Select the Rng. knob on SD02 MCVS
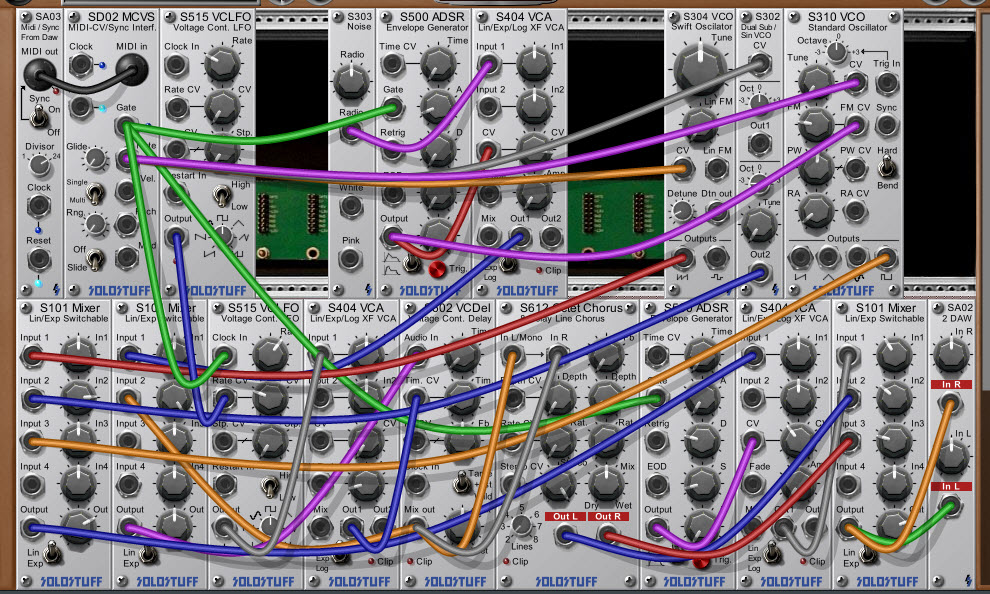 (96, 224)
